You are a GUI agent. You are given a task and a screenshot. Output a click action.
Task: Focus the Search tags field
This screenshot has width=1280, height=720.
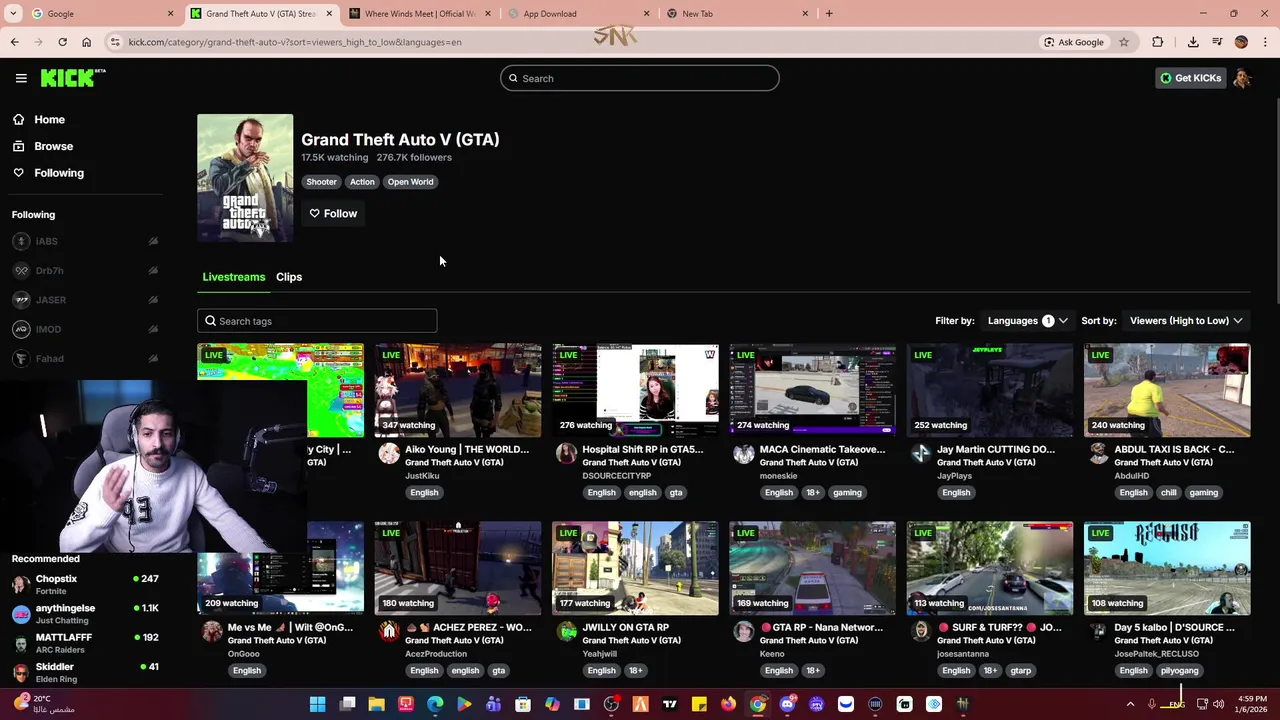(x=317, y=321)
